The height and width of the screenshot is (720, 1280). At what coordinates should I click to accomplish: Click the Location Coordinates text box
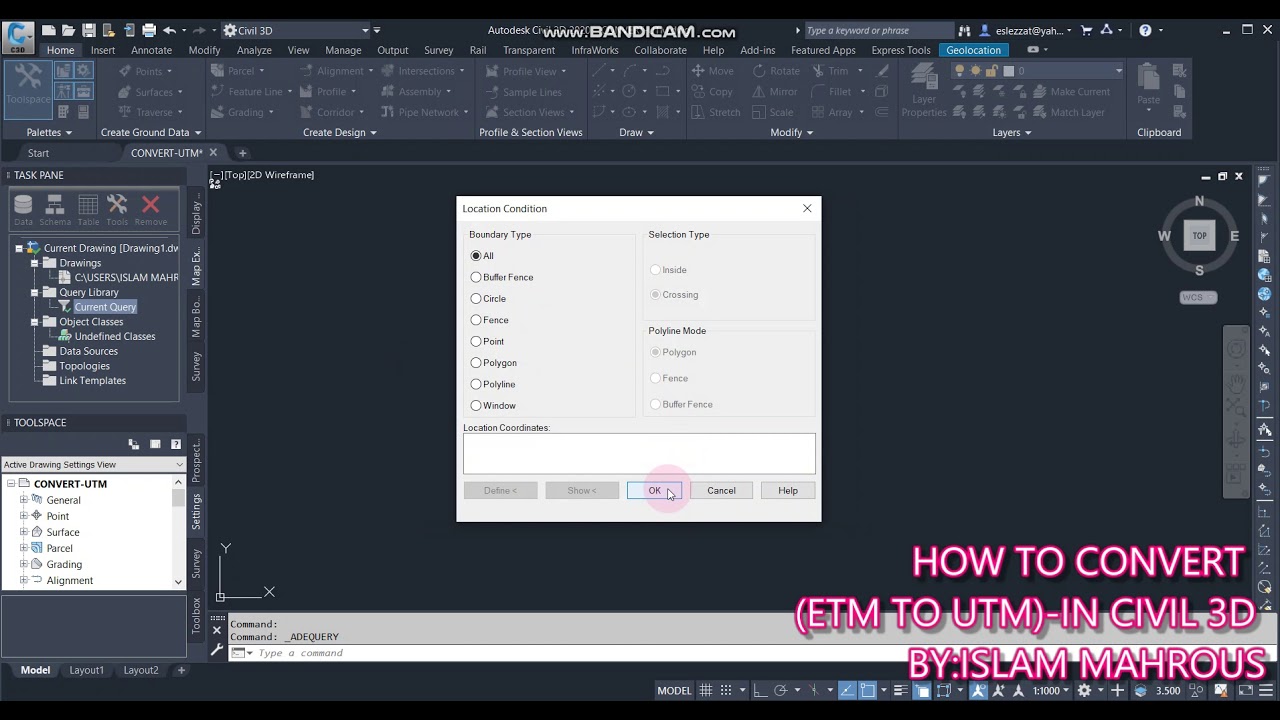[639, 454]
